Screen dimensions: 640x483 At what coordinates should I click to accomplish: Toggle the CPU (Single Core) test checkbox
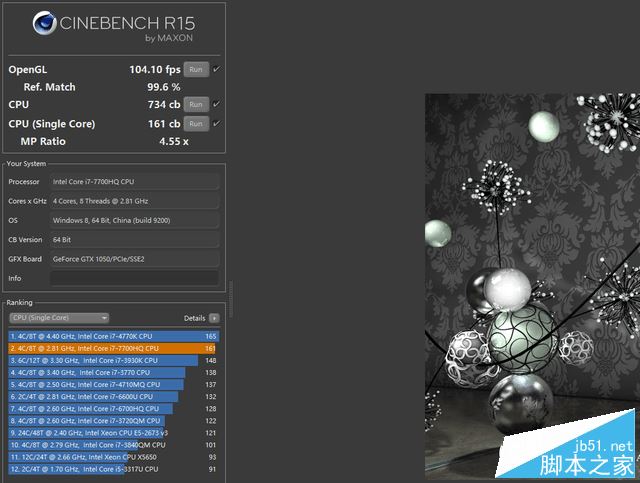[216, 123]
